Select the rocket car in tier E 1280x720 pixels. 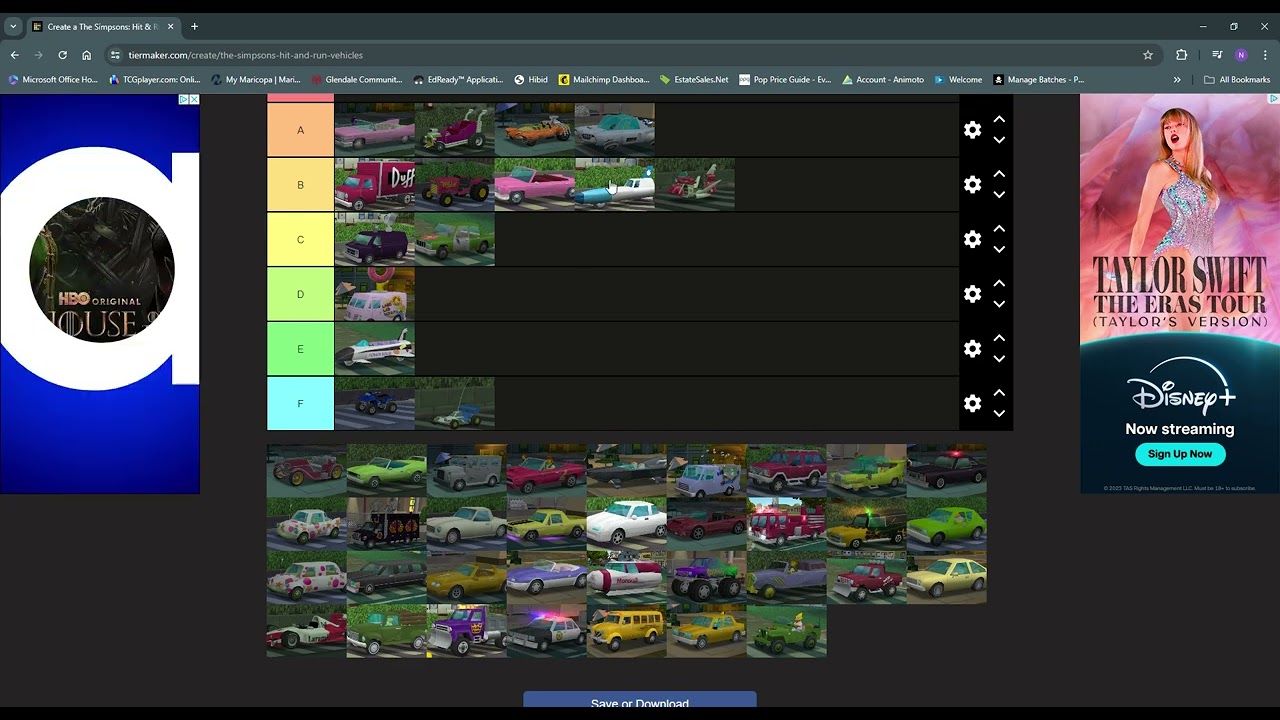pyautogui.click(x=375, y=349)
